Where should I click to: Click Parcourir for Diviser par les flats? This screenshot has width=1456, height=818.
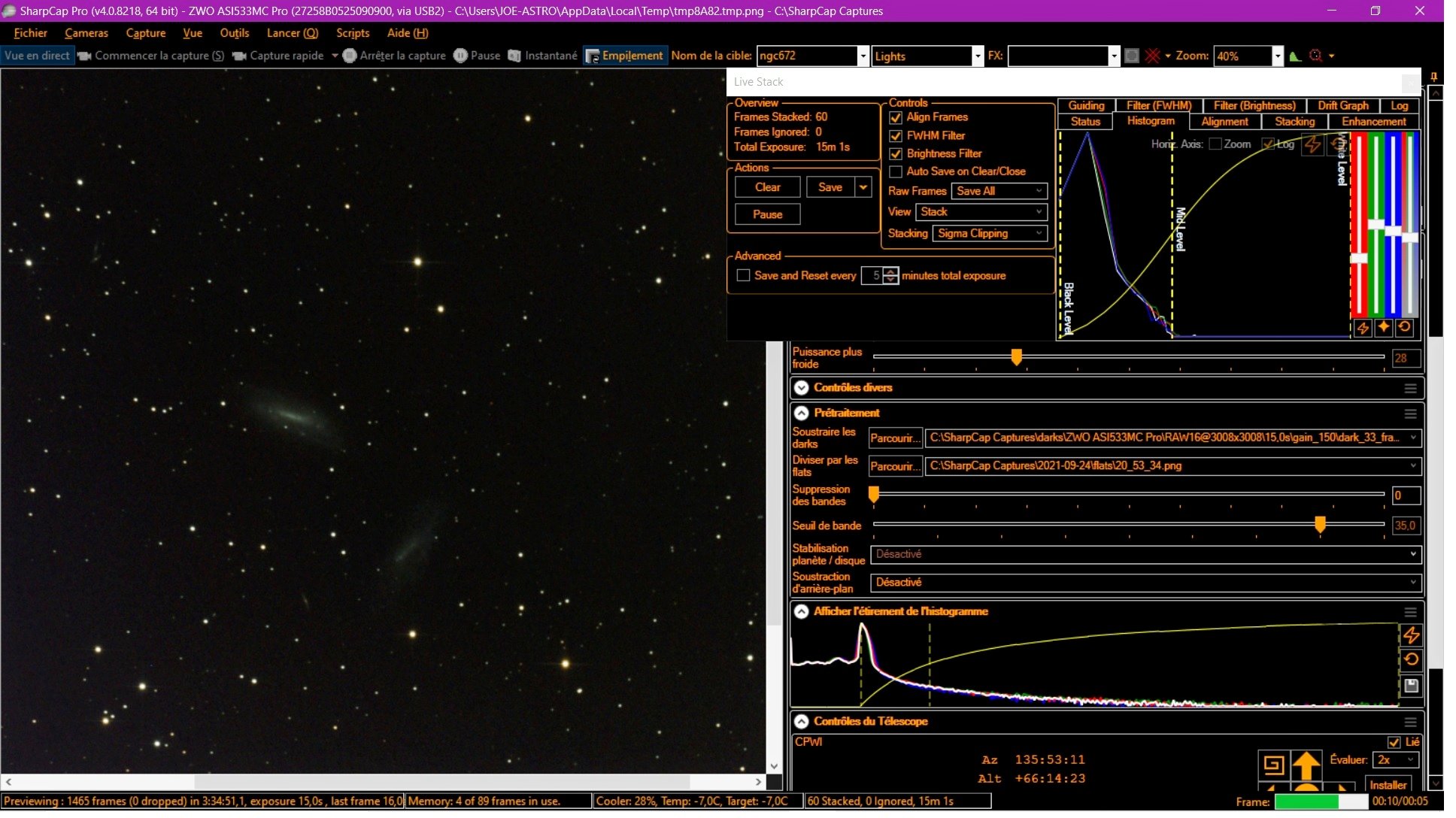tap(895, 467)
